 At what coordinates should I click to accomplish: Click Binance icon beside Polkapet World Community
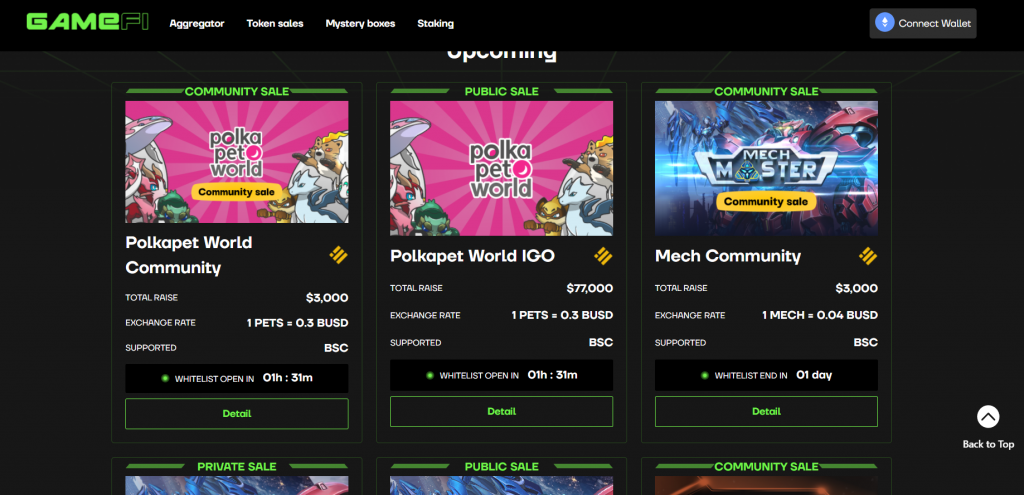(338, 255)
